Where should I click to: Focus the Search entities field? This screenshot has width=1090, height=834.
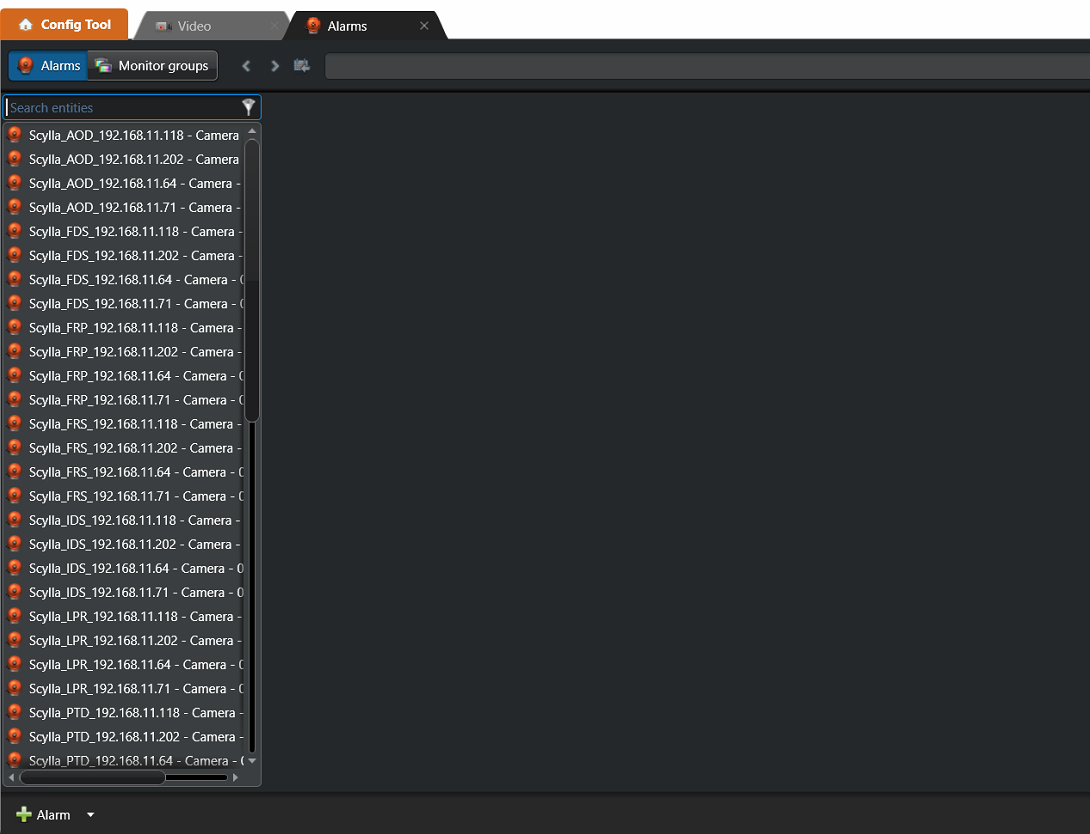(x=120, y=107)
